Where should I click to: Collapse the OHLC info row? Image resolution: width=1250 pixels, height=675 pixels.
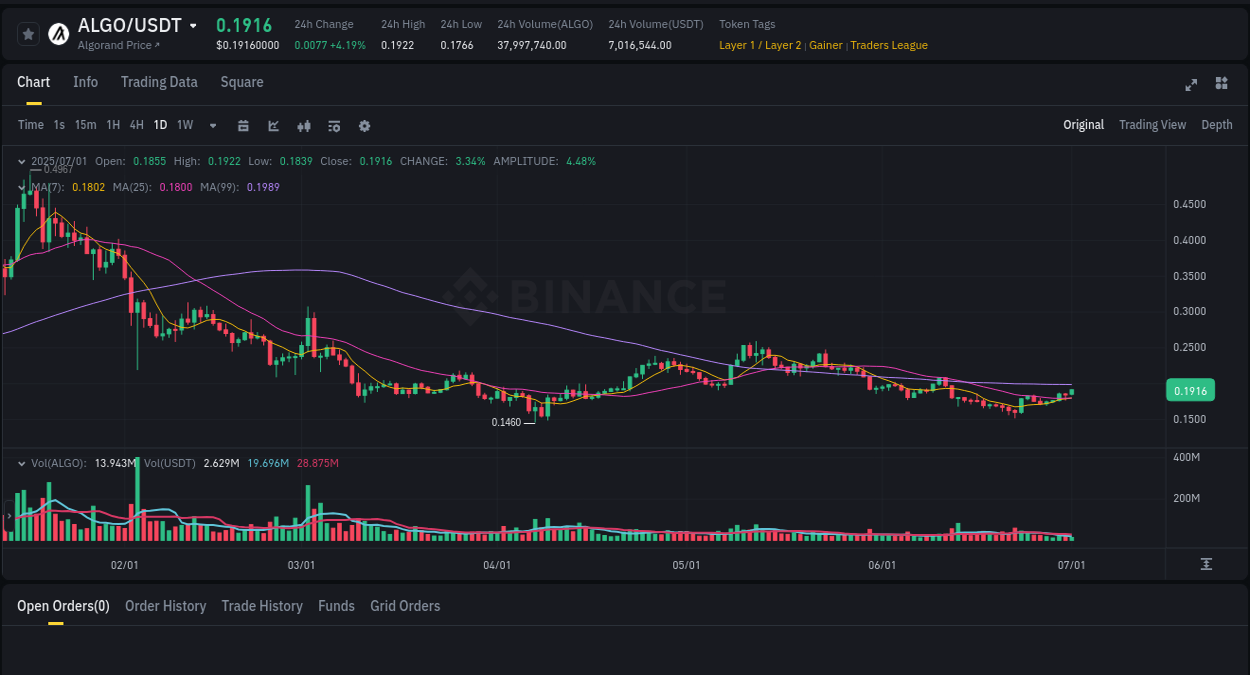click(22, 160)
